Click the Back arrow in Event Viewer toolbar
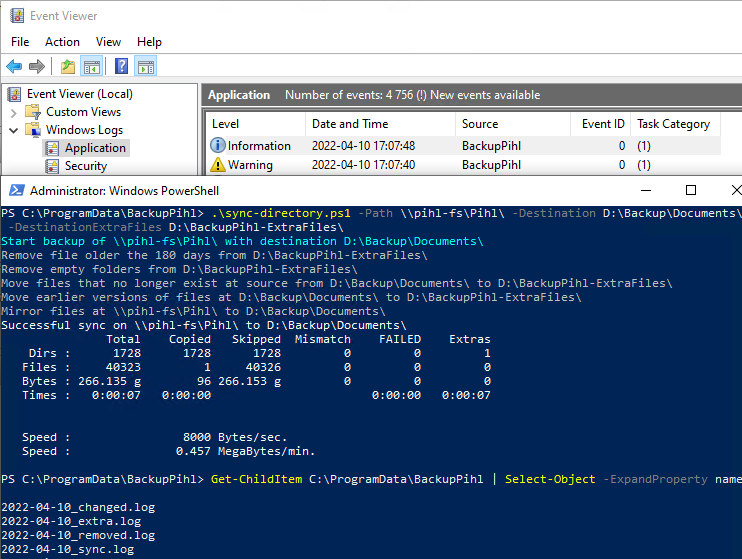This screenshot has height=559, width=742. coord(14,66)
